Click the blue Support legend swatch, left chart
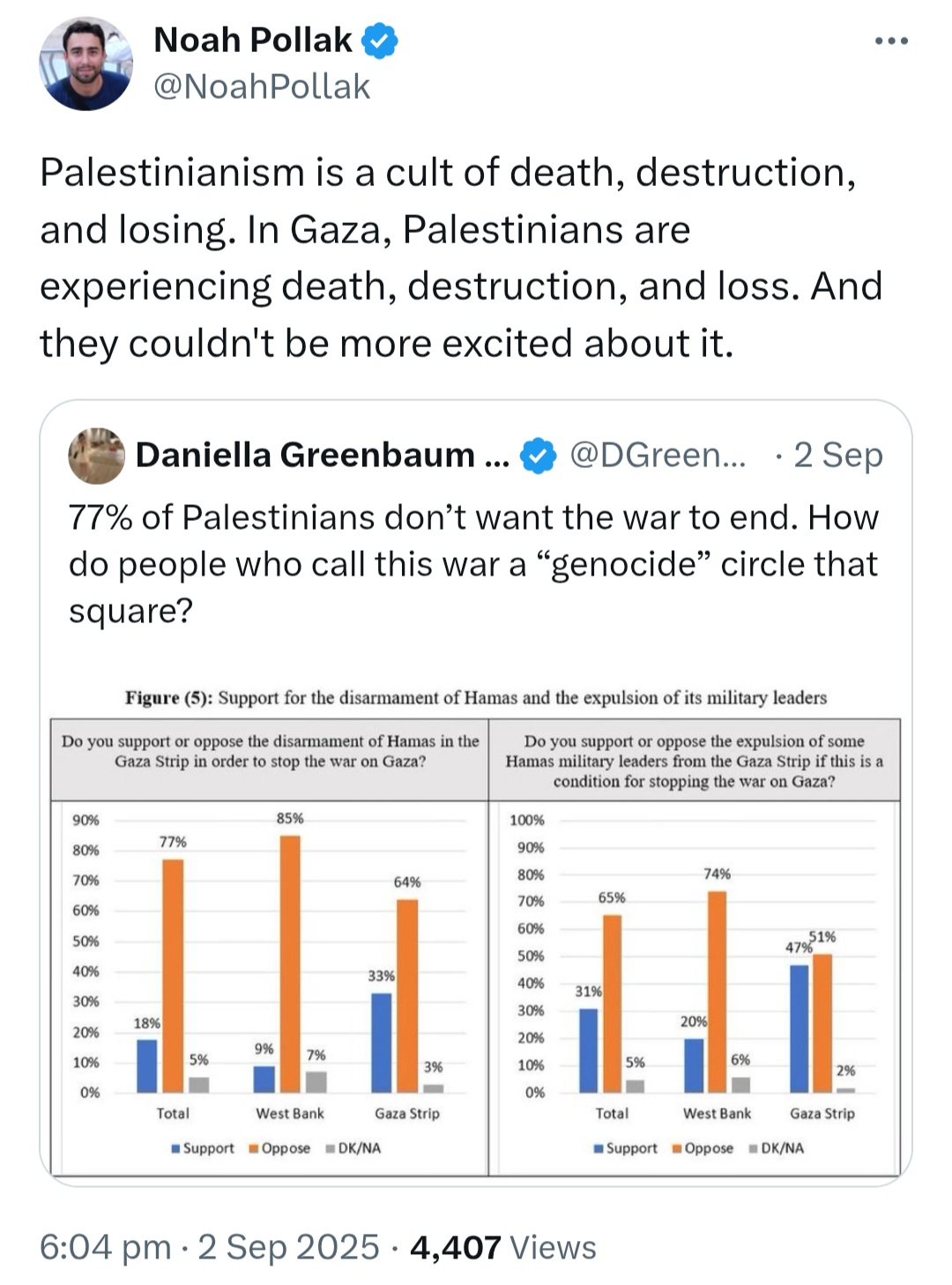This screenshot has width=952, height=1285. click(x=176, y=1148)
